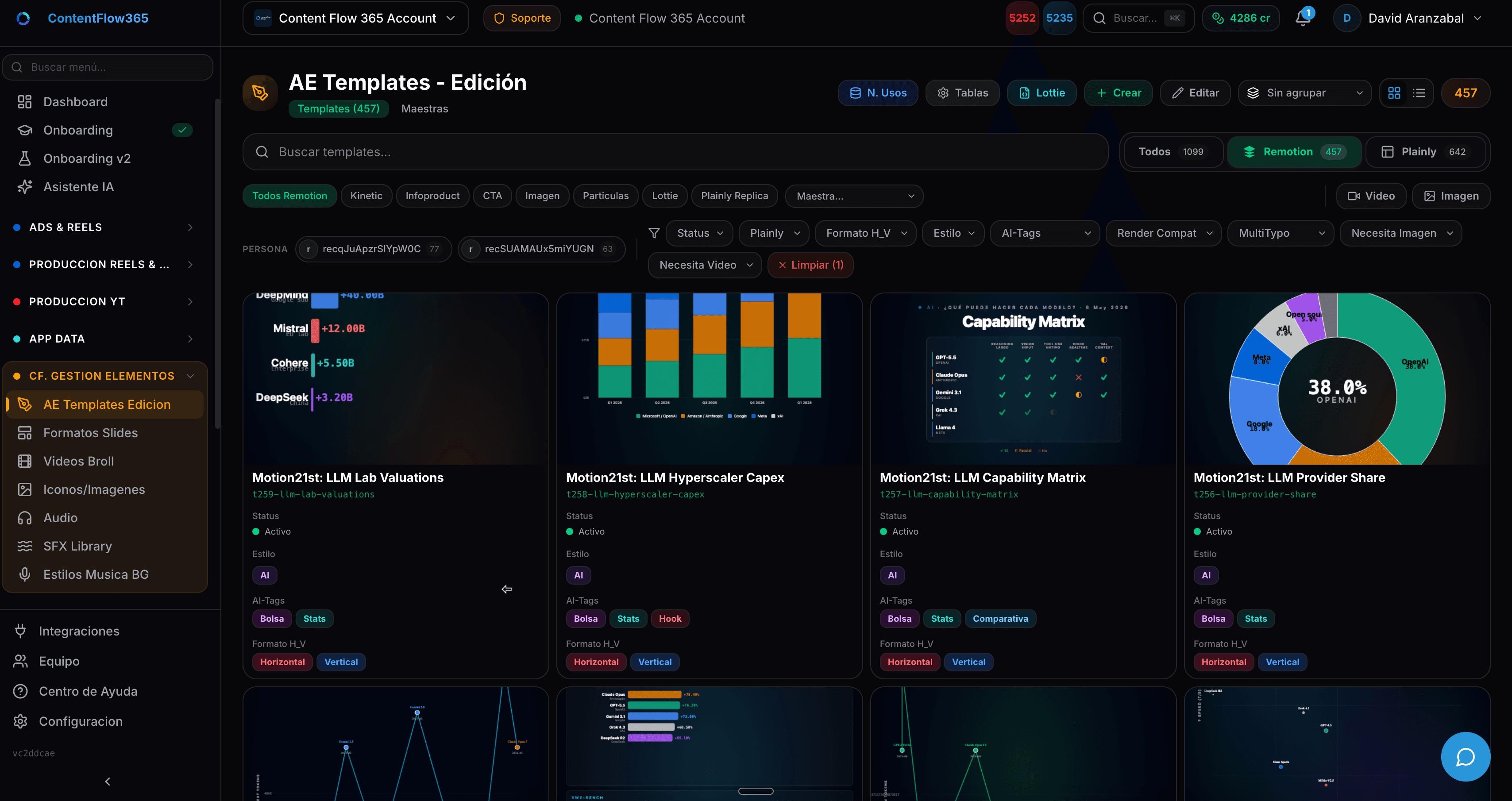
Task: Toggle persona recSUAMAUx5miYUGN filter
Action: point(541,249)
